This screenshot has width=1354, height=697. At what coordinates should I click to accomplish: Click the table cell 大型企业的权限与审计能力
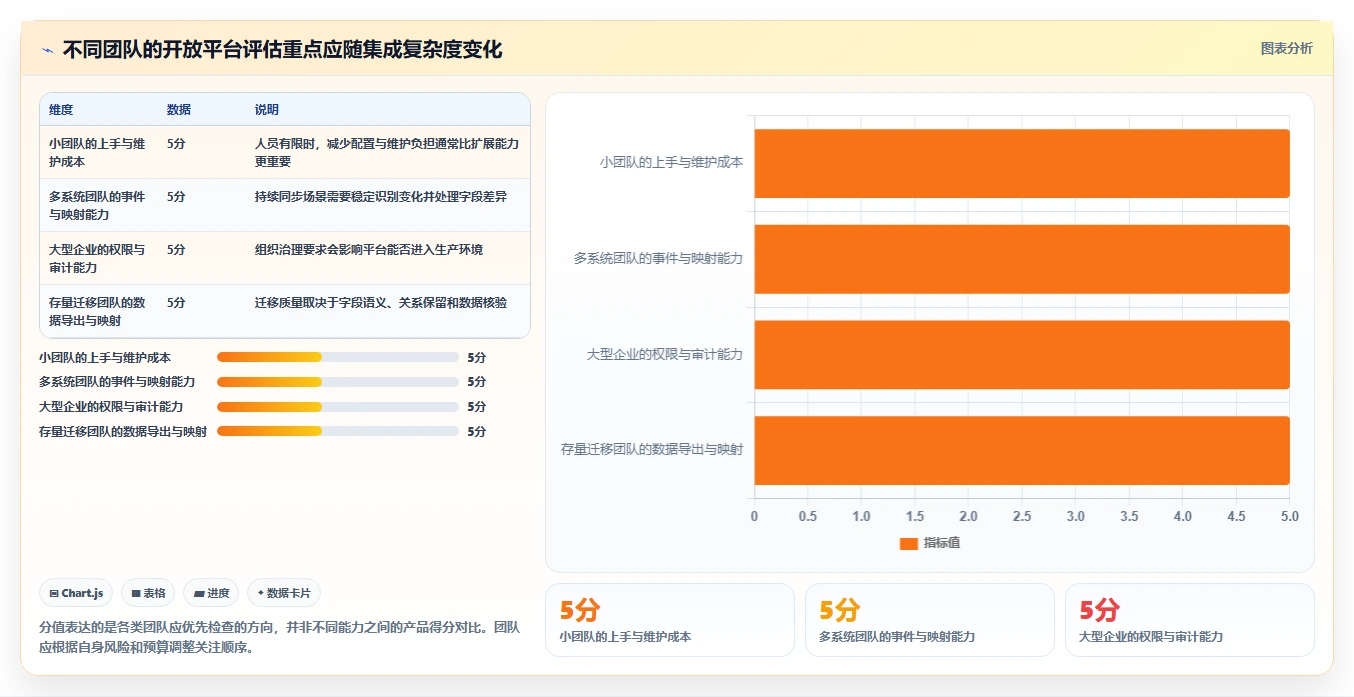pos(97,258)
